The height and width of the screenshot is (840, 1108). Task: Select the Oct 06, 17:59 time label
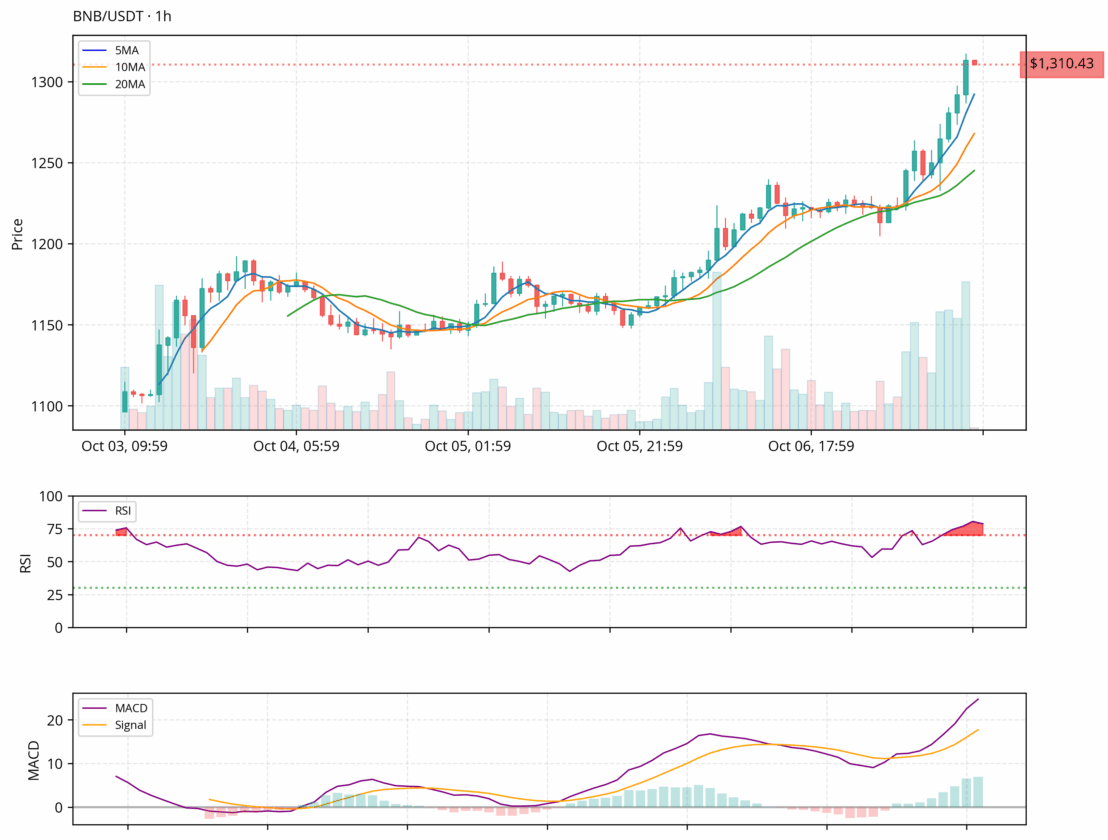pos(811,446)
